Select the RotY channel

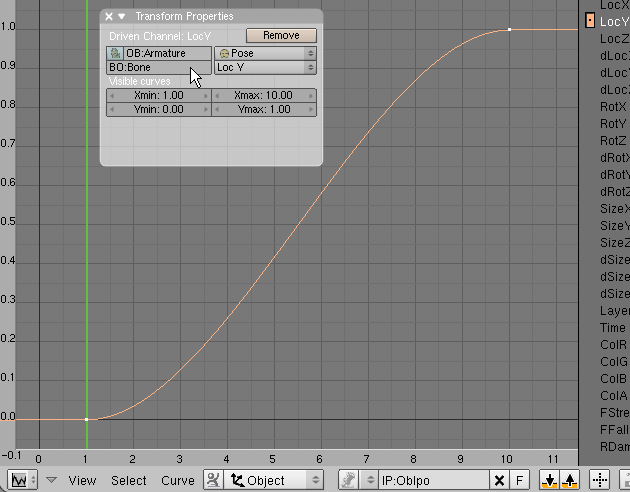pyautogui.click(x=613, y=124)
